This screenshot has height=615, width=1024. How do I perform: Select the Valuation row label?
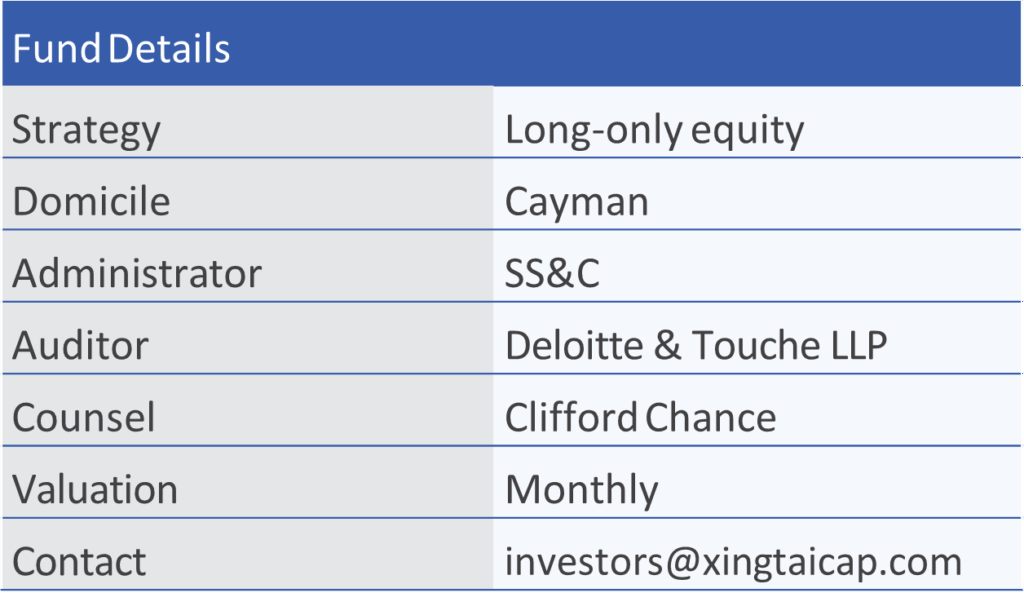(x=95, y=490)
